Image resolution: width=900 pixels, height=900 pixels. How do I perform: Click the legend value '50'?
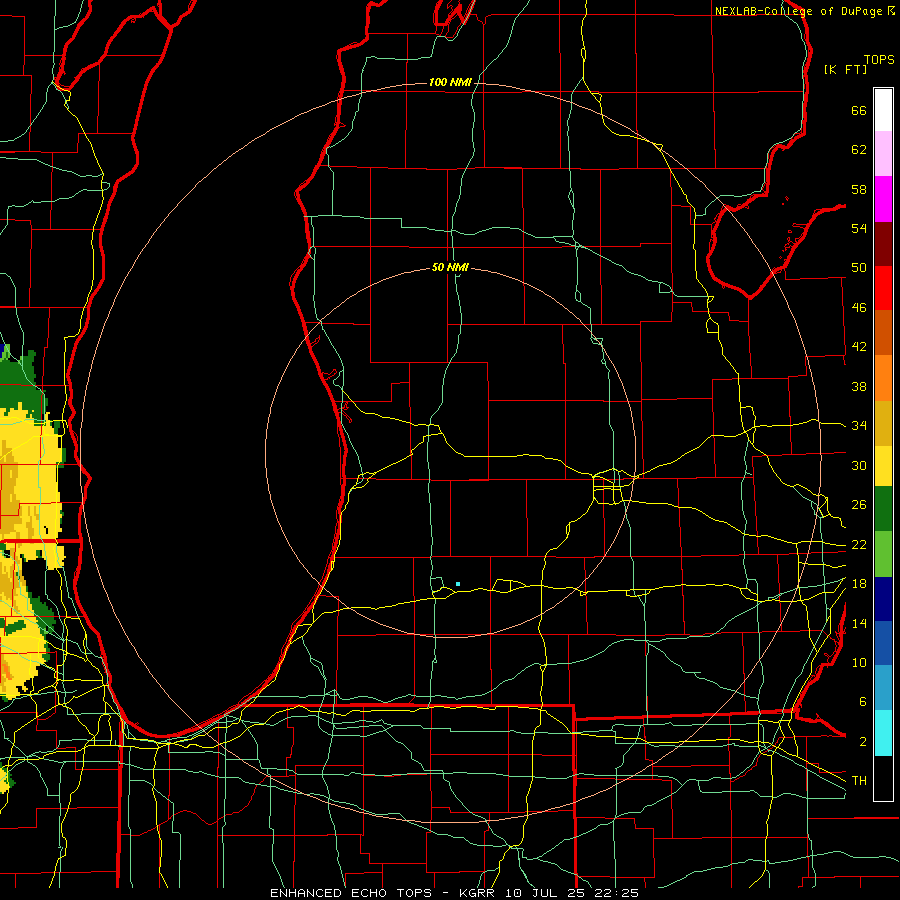point(859,267)
